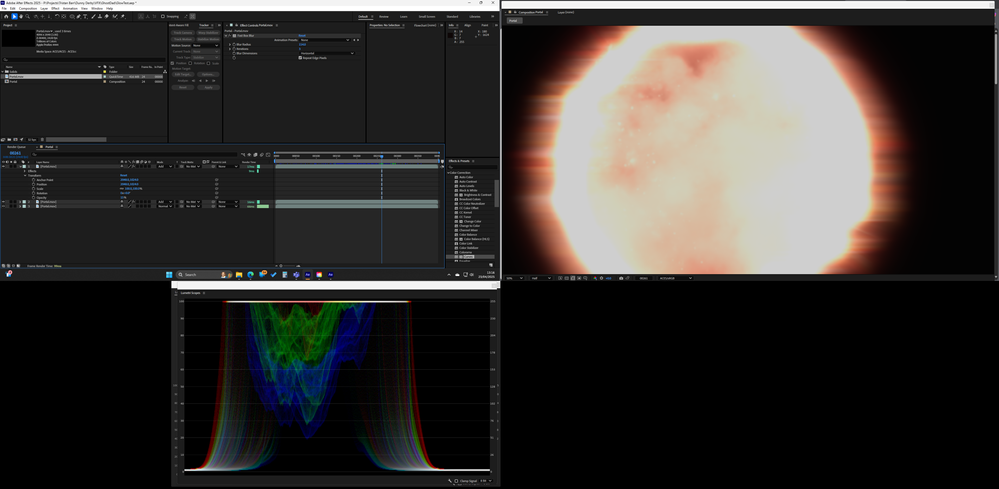Click the Windows taskbar Search box
This screenshot has width=999, height=489.
195,274
